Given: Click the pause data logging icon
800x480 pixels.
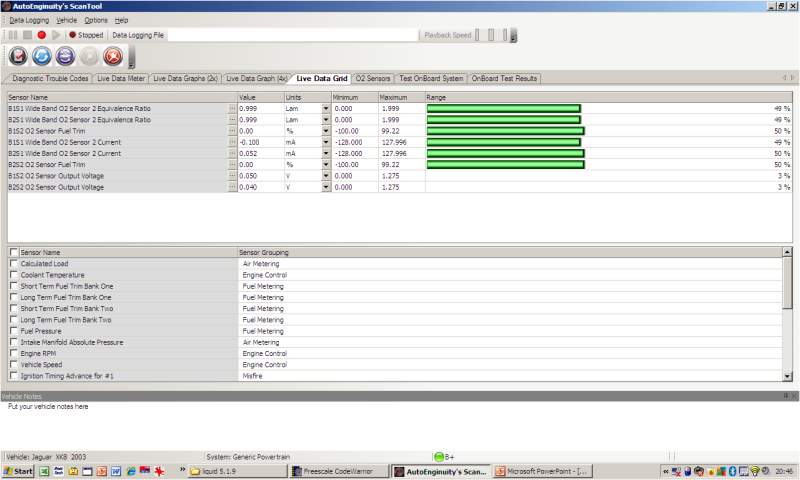Looking at the screenshot, I should (13, 35).
